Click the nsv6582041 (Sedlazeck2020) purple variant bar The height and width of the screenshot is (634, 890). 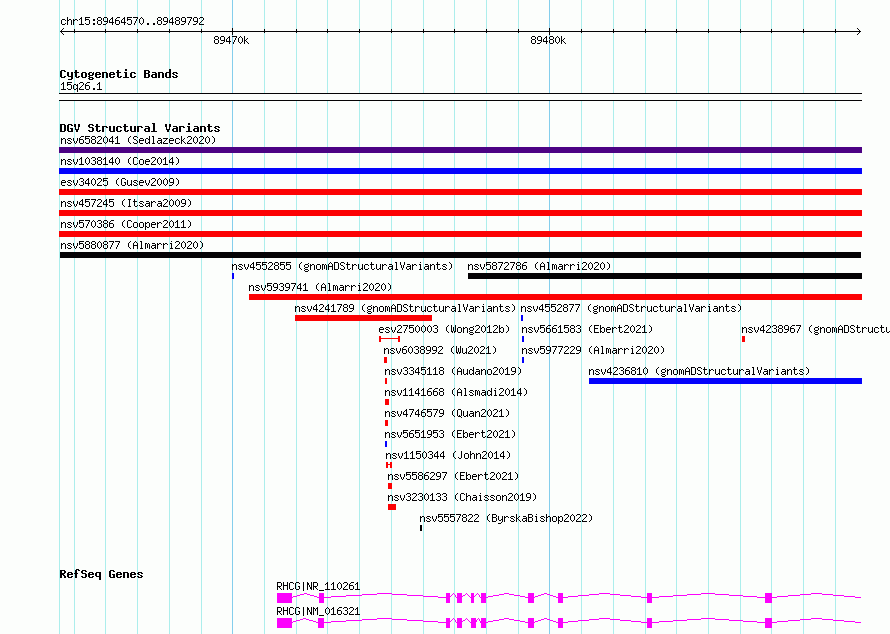click(460, 150)
